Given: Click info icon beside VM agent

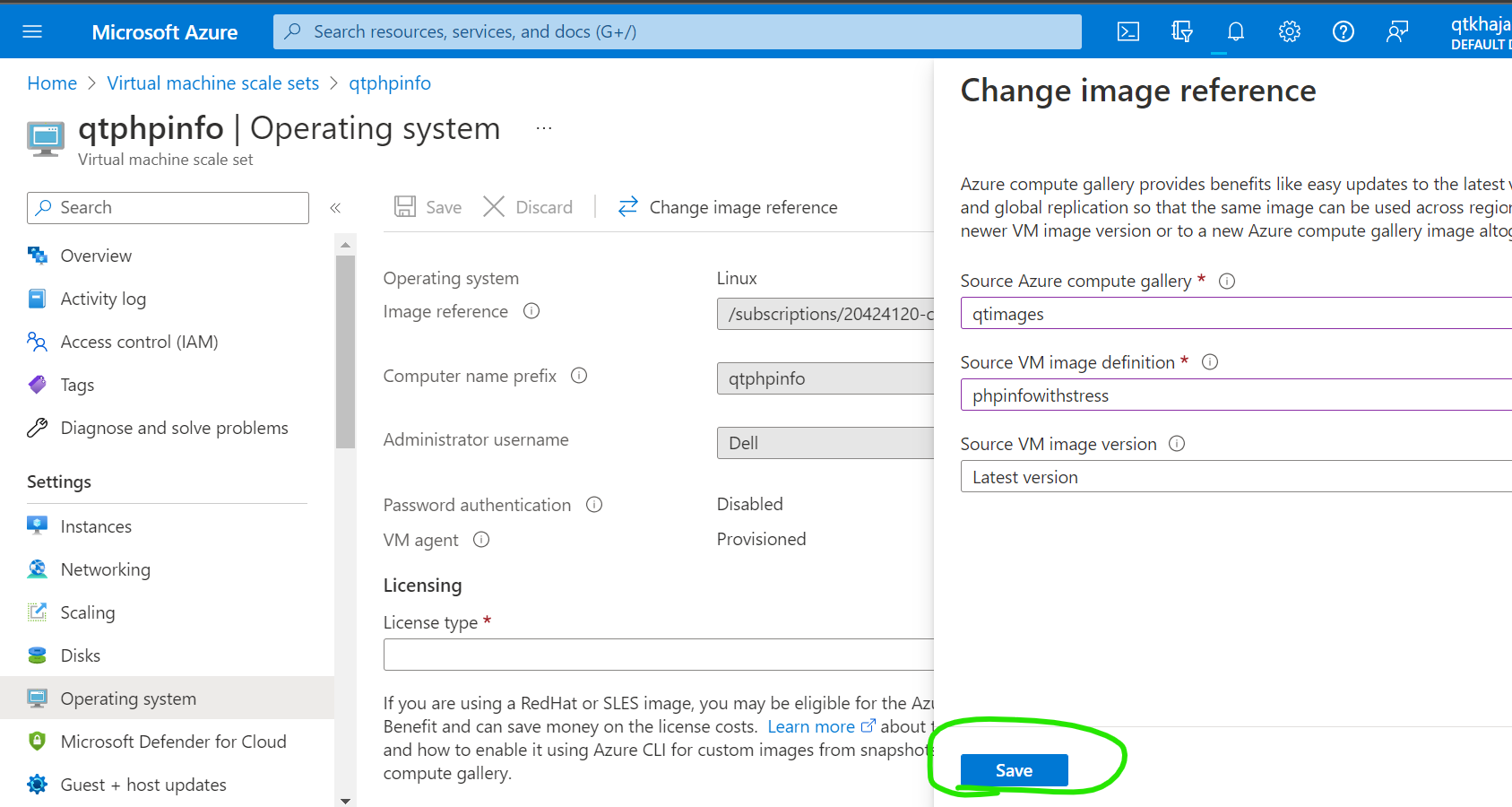Looking at the screenshot, I should pyautogui.click(x=481, y=540).
